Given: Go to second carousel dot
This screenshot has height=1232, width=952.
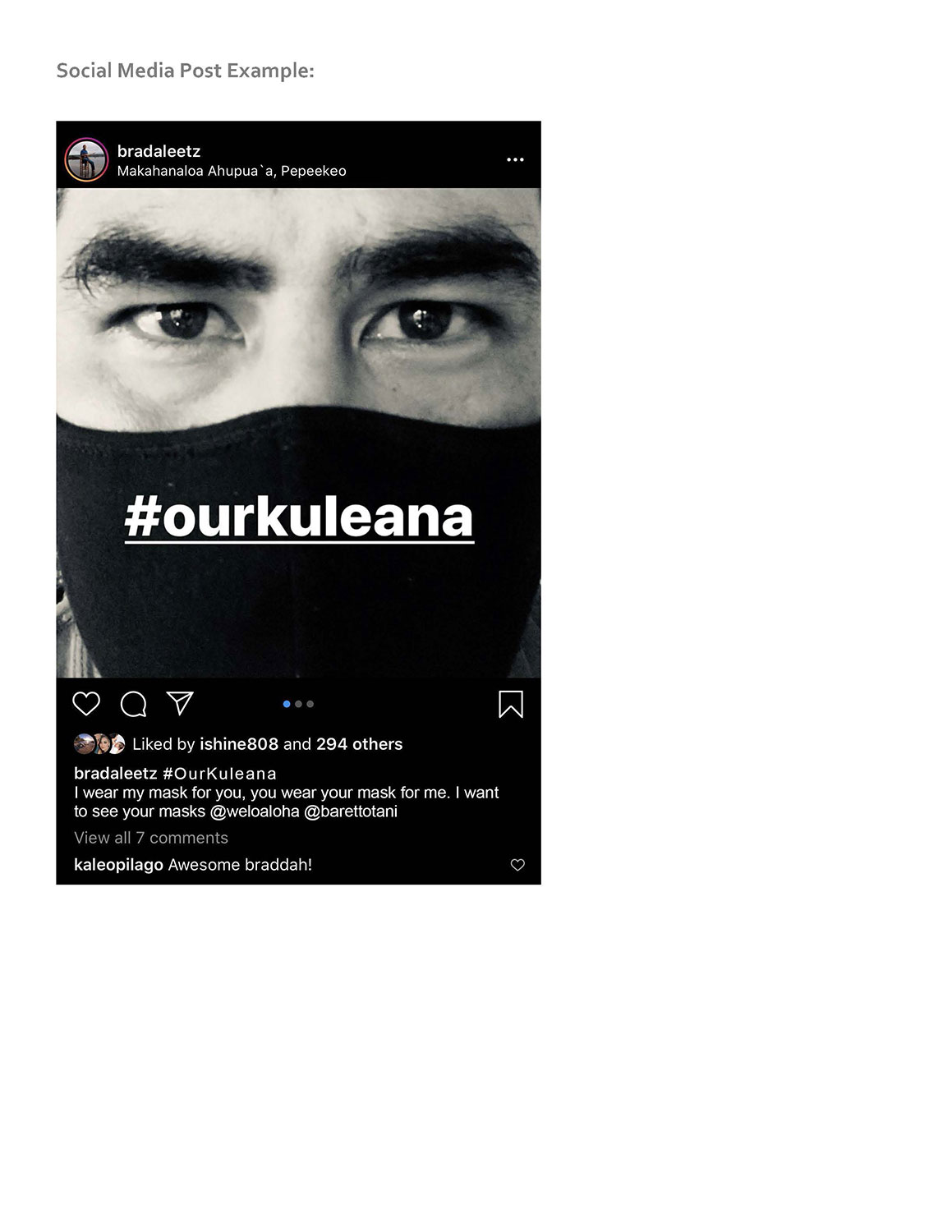Looking at the screenshot, I should [298, 704].
